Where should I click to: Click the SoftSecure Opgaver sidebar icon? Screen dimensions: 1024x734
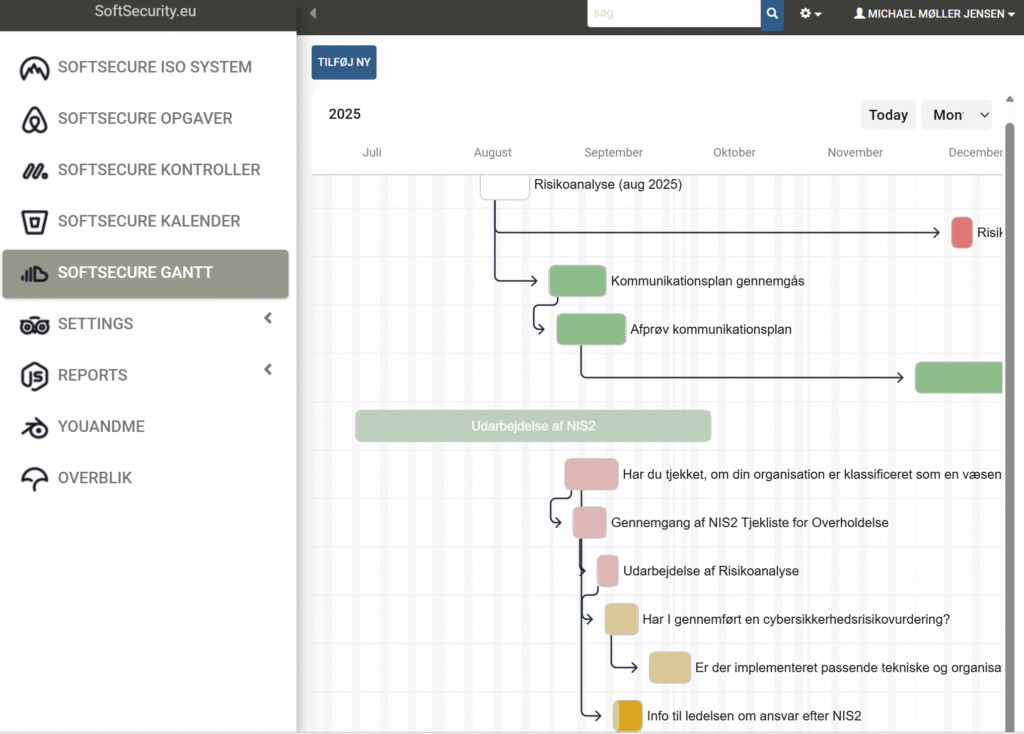click(35, 119)
